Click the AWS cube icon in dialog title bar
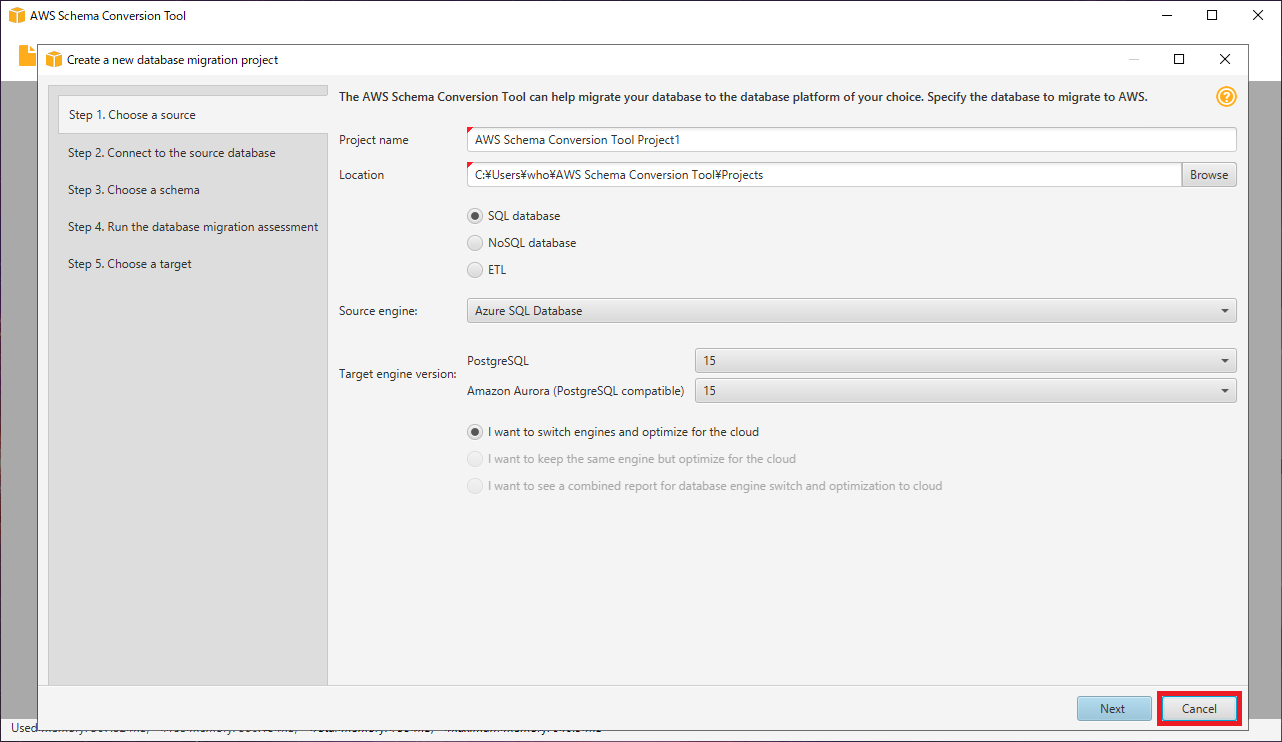 click(x=54, y=60)
